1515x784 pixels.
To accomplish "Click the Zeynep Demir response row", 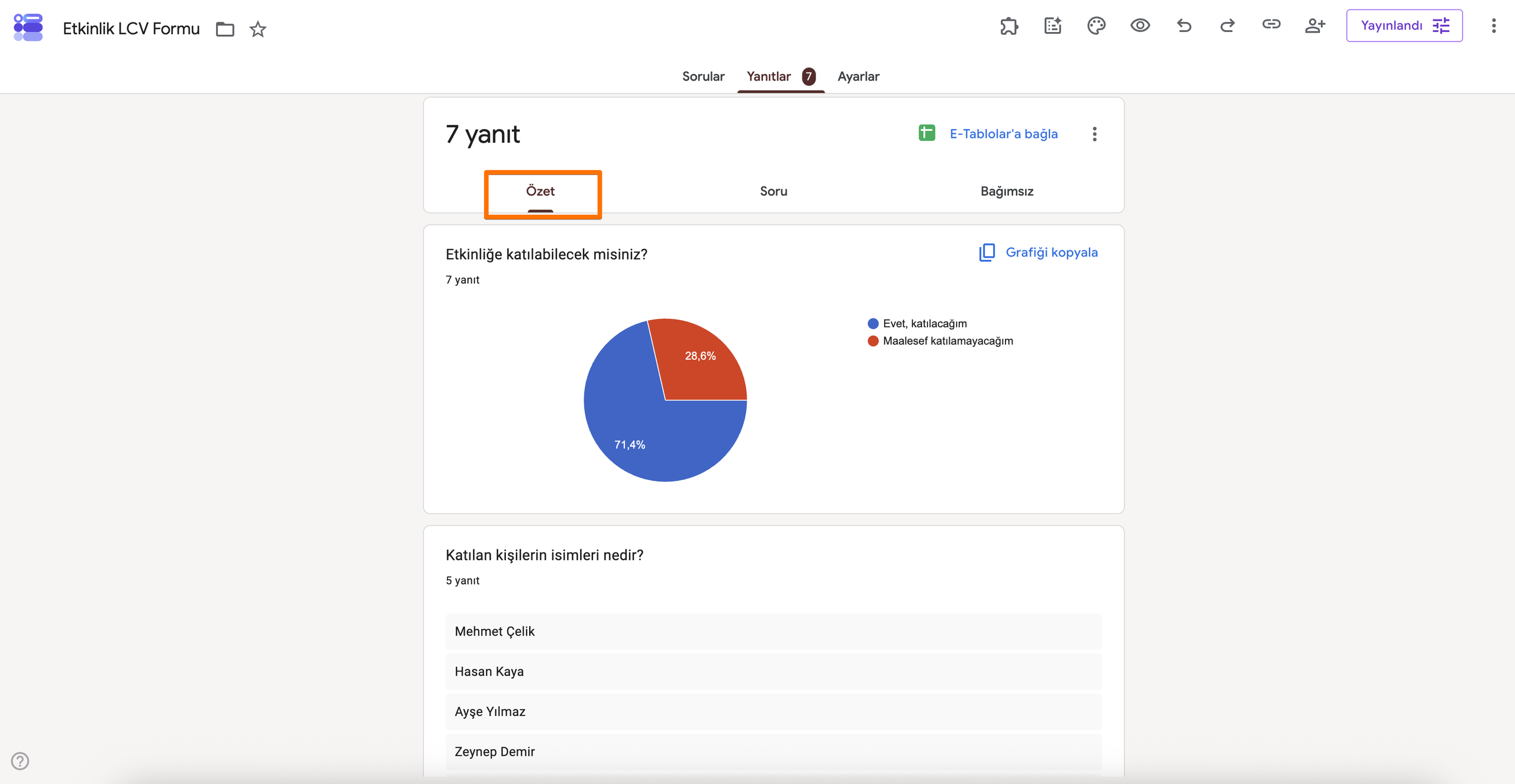I will (773, 751).
